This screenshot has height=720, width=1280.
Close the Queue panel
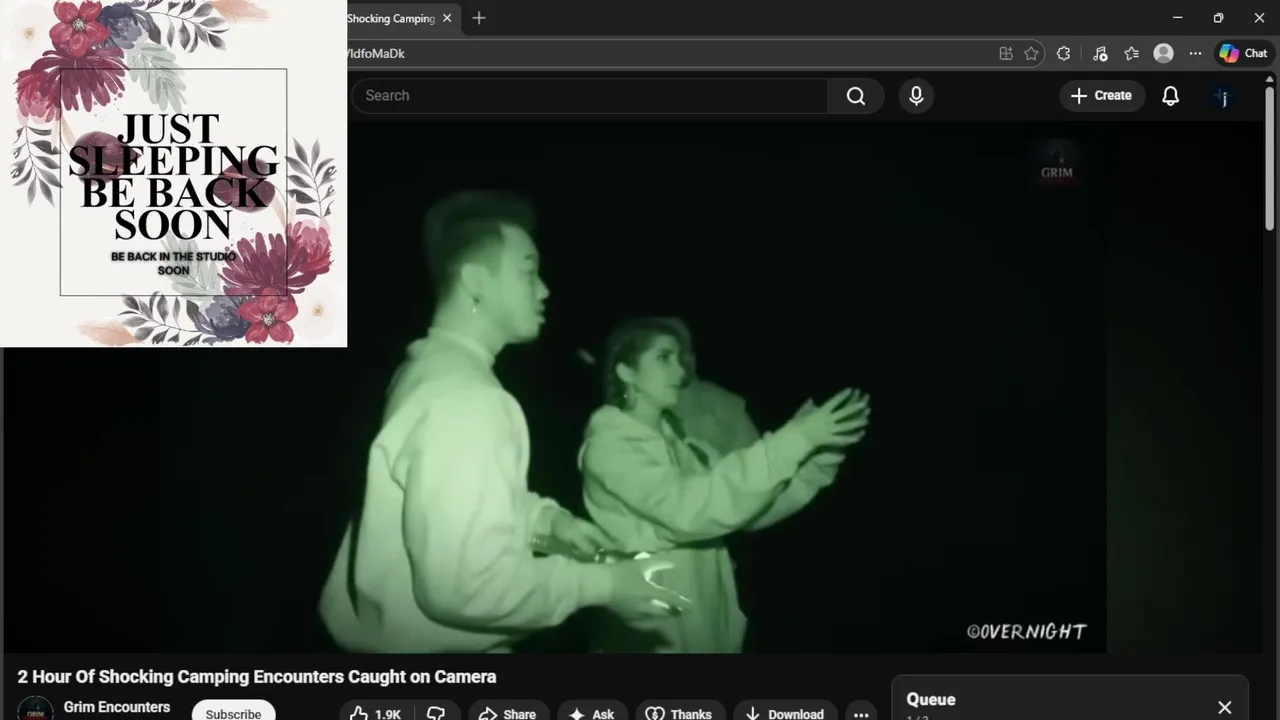coord(1225,707)
